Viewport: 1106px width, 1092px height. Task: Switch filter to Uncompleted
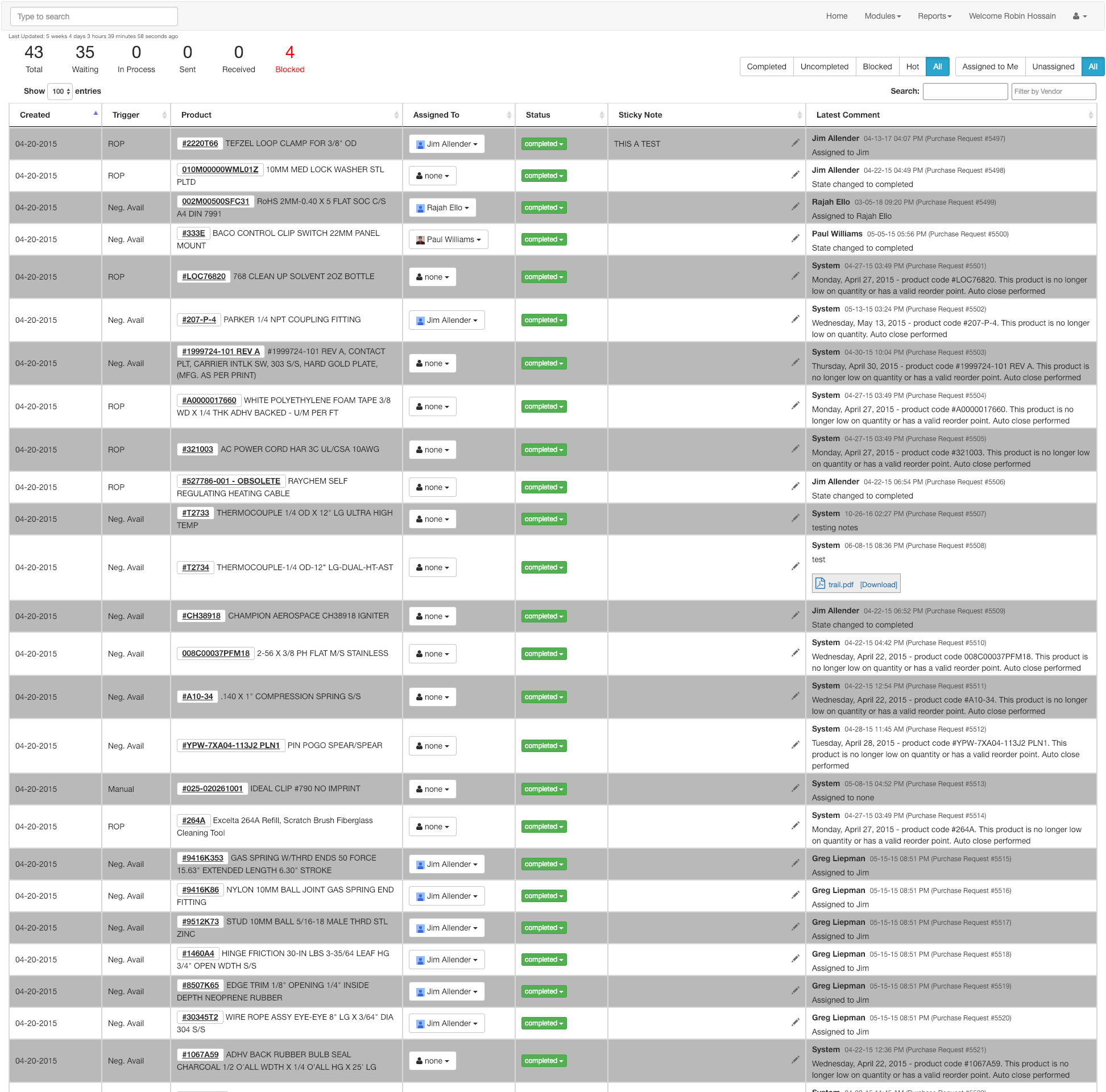[x=824, y=67]
